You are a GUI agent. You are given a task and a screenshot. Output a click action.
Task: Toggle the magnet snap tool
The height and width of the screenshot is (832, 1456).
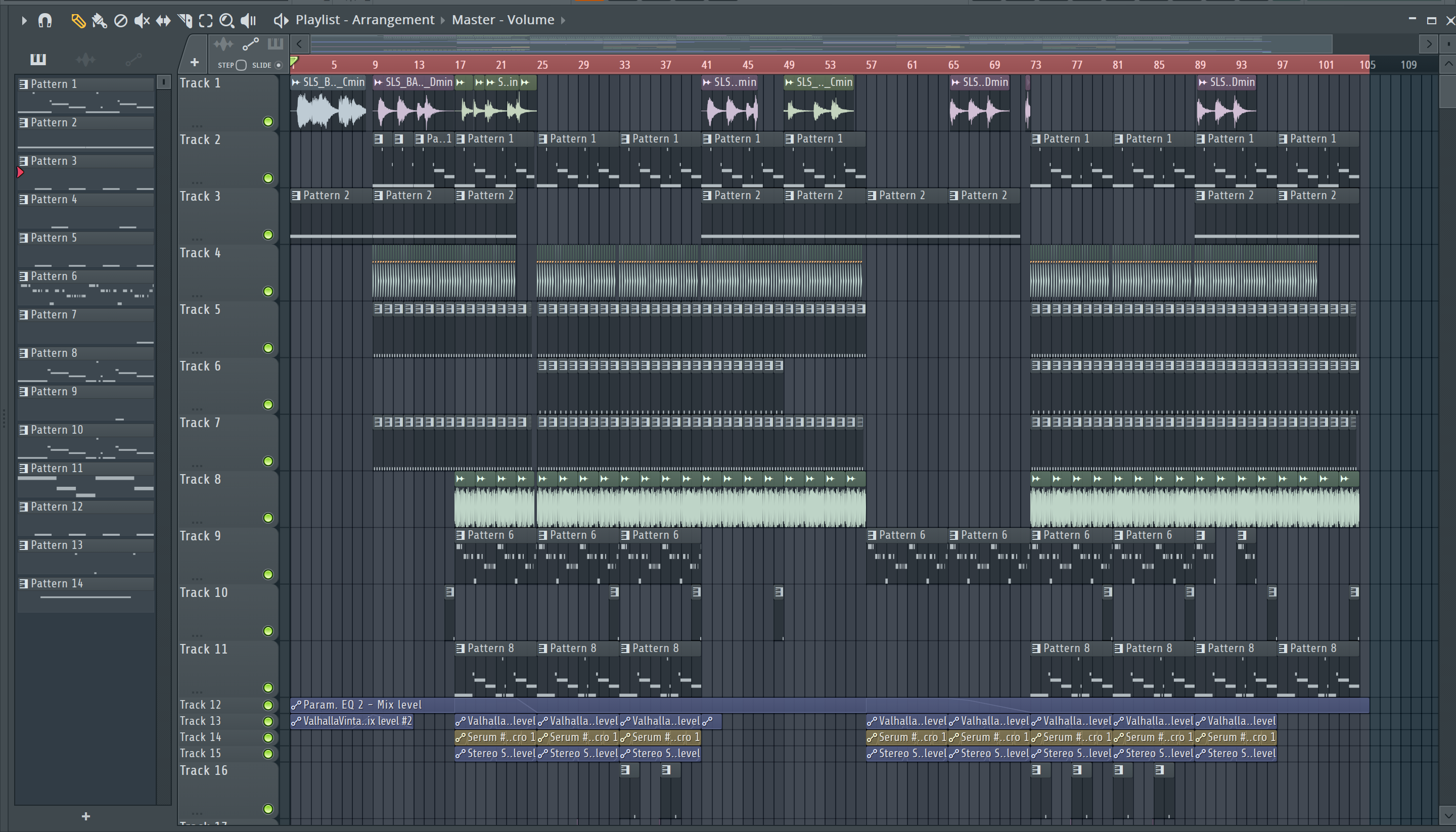click(x=44, y=21)
